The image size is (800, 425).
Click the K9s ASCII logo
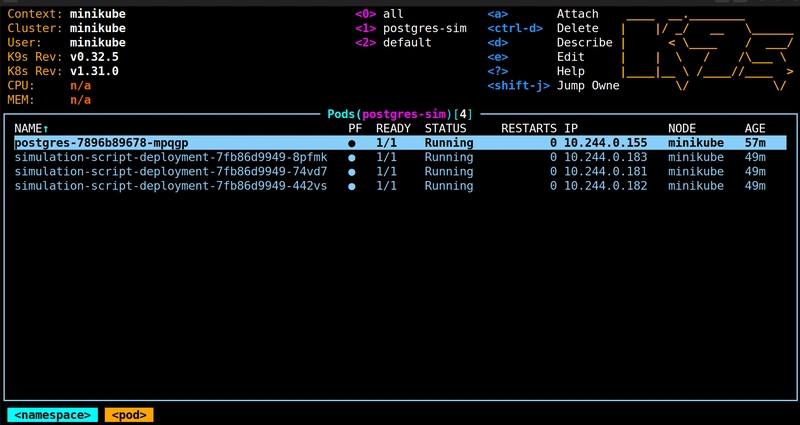[707, 51]
